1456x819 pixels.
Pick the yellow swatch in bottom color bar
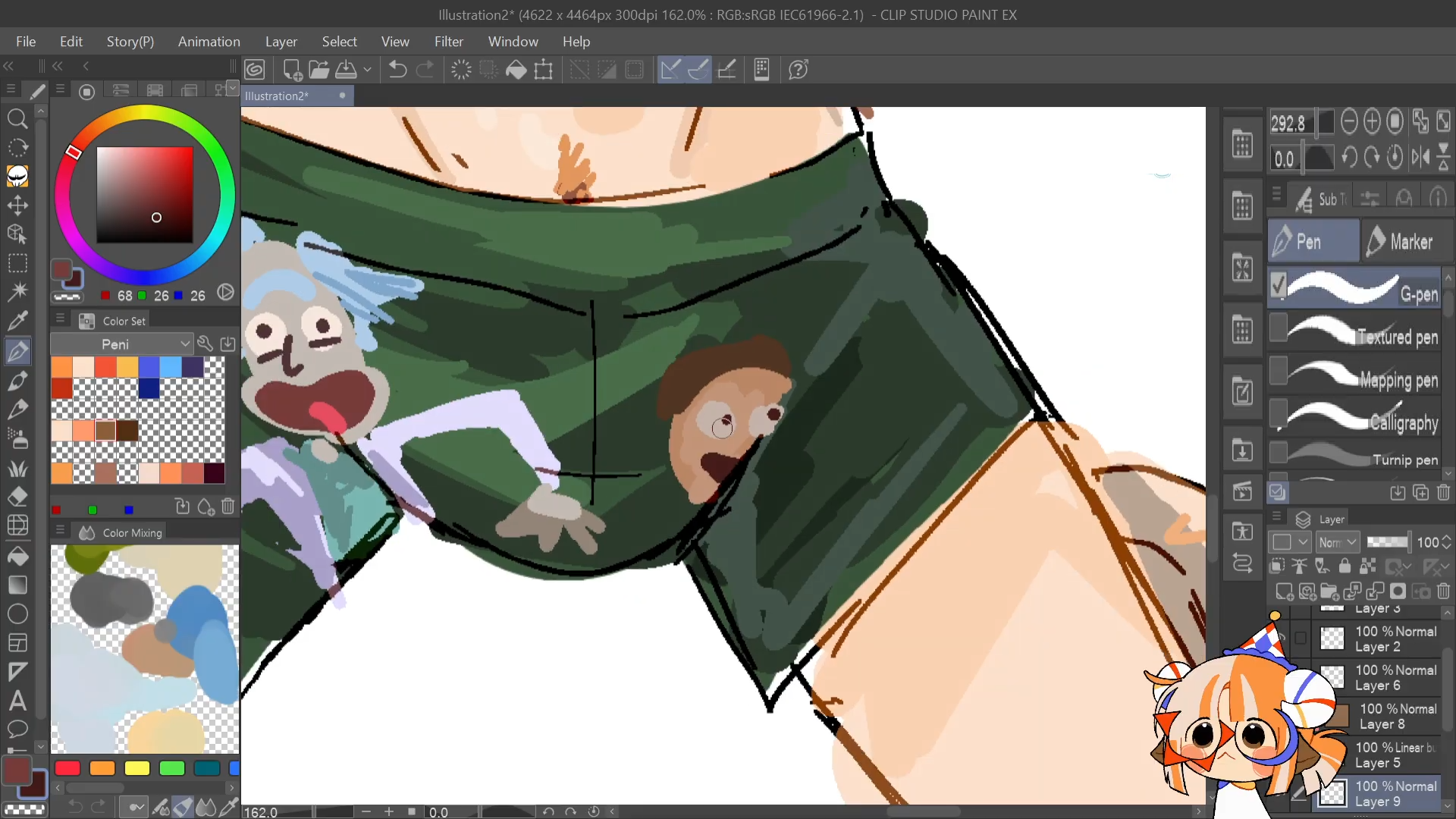pos(137,768)
